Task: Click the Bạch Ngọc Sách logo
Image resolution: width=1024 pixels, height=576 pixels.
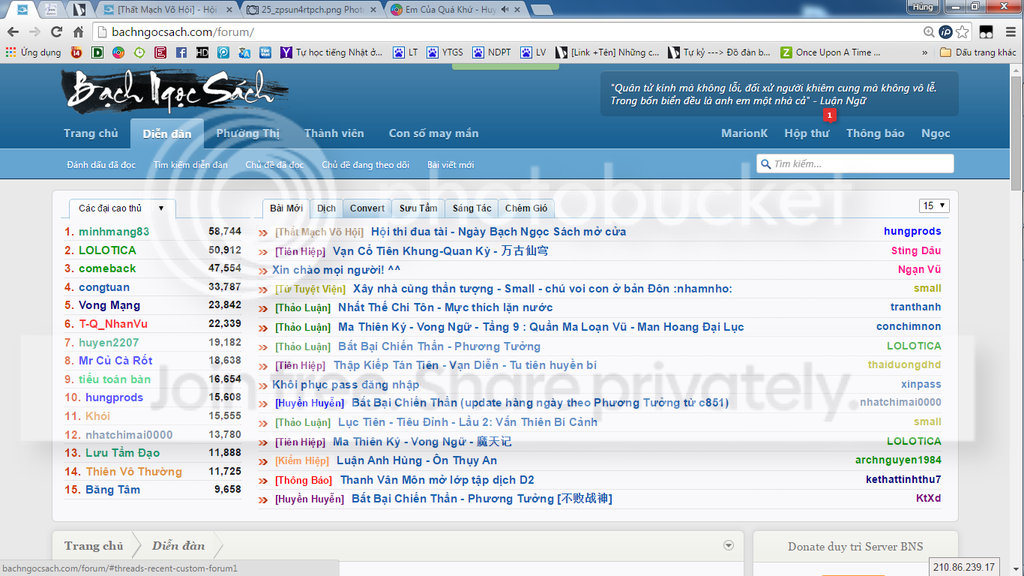Action: [170, 92]
